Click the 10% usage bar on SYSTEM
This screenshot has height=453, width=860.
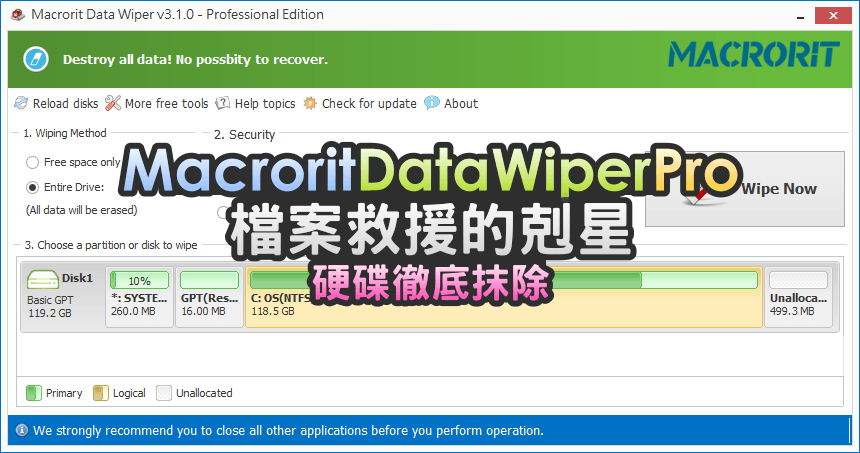coord(139,281)
